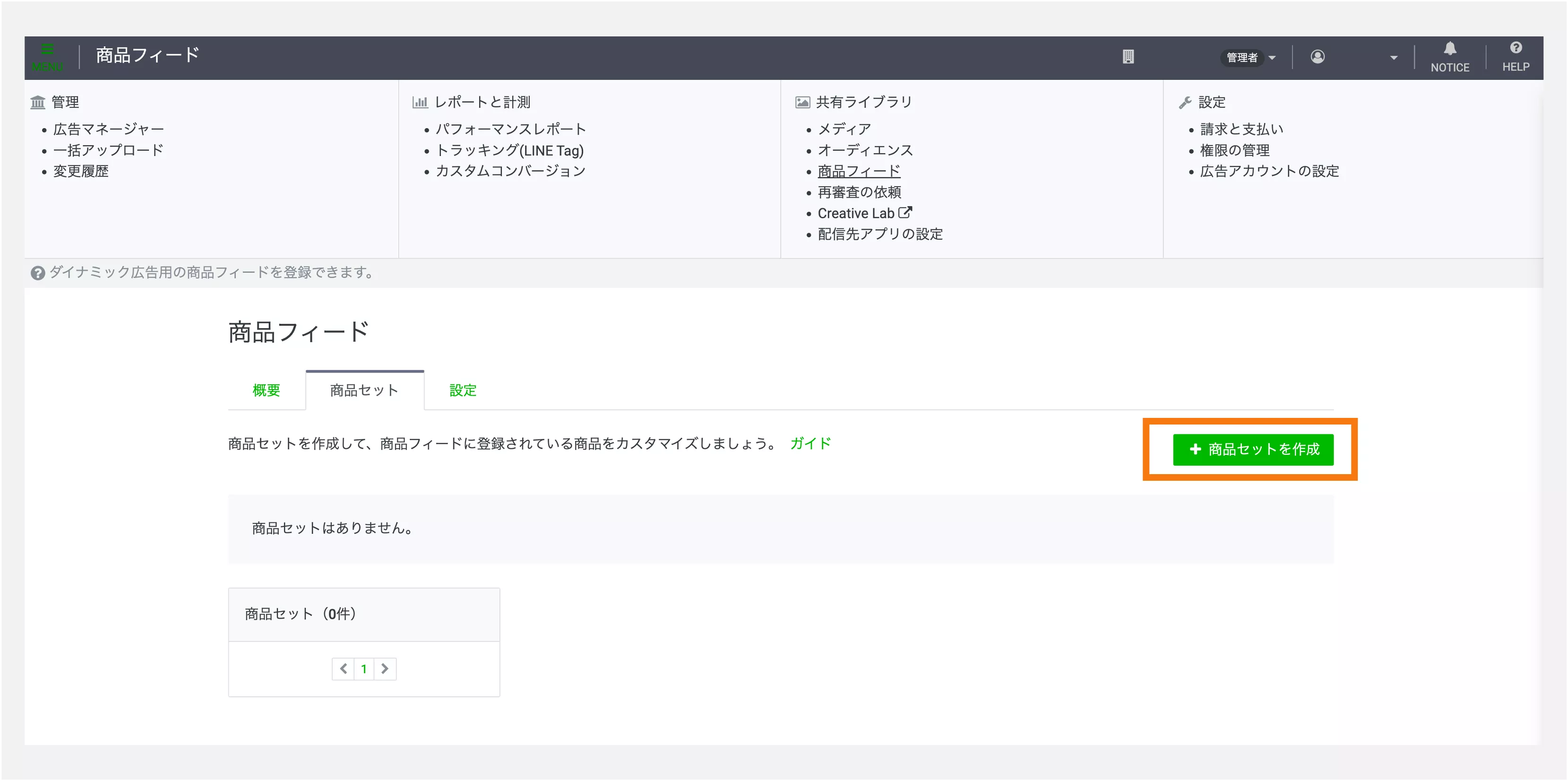
Task: Click the 商品セットを作成 button
Action: 1253,450
